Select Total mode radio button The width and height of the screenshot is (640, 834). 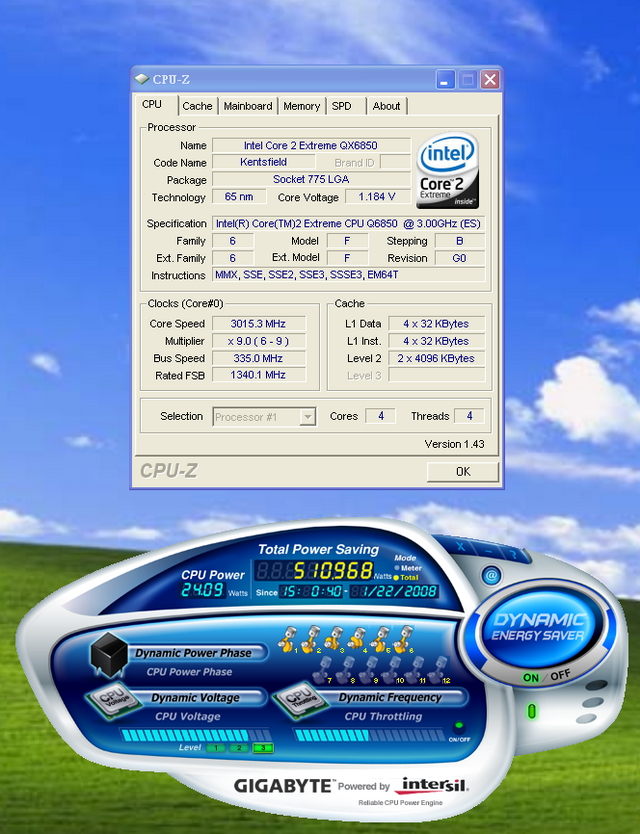point(397,578)
